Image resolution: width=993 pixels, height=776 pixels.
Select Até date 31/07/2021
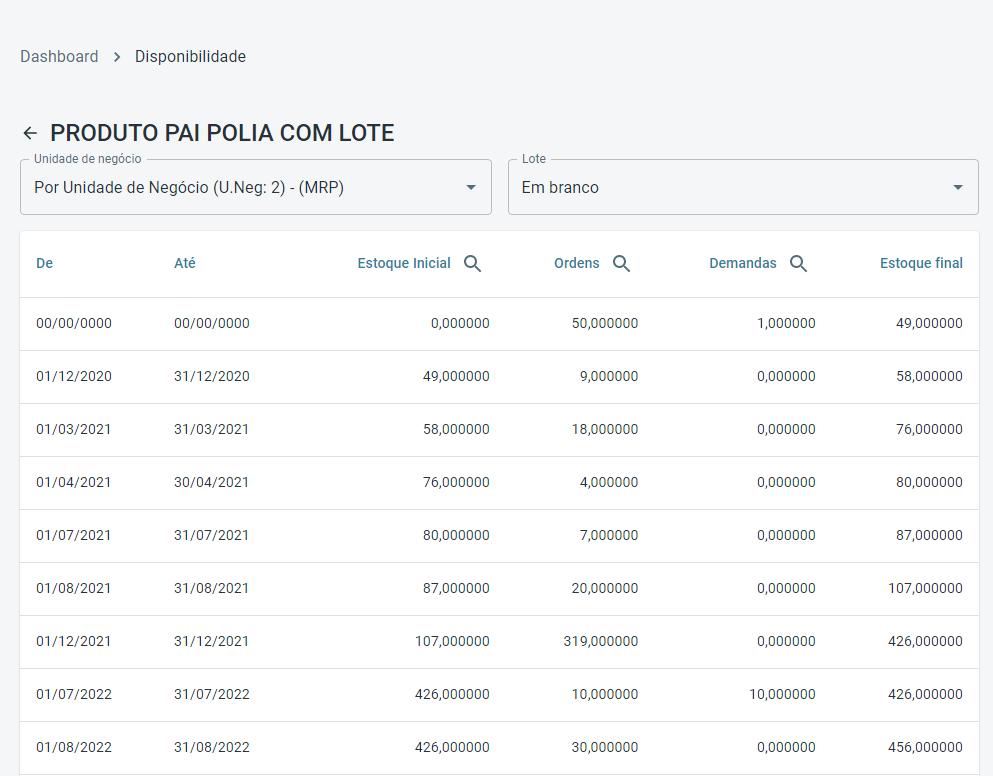point(212,535)
